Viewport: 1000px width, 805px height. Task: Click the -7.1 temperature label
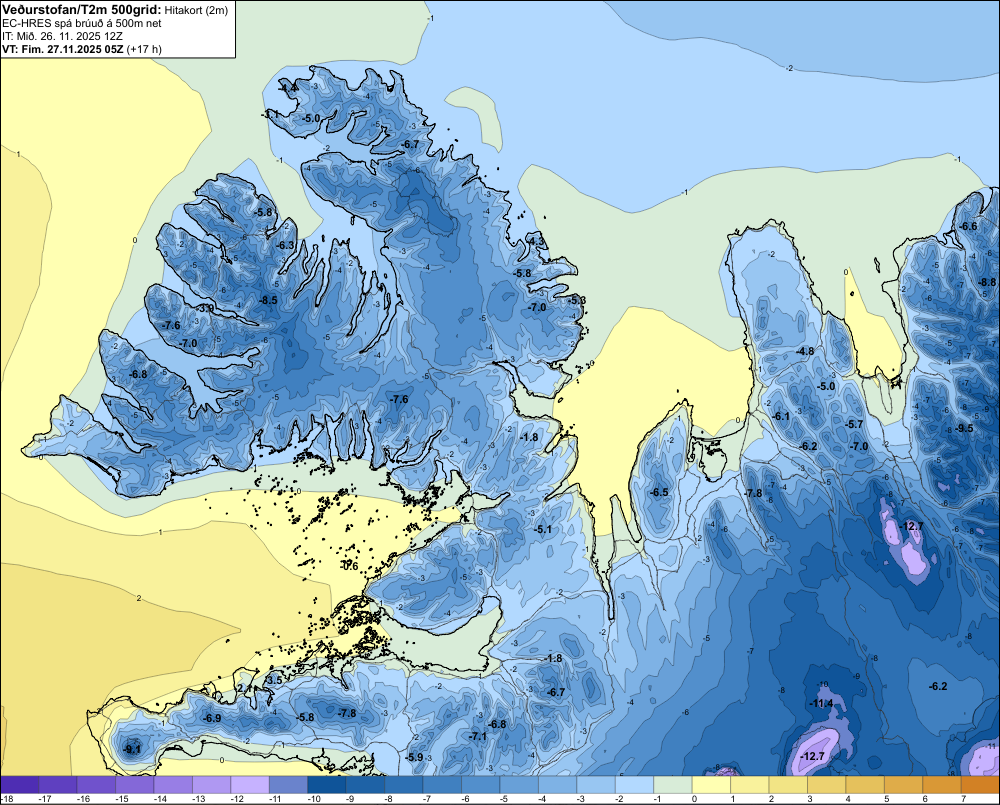click(478, 736)
